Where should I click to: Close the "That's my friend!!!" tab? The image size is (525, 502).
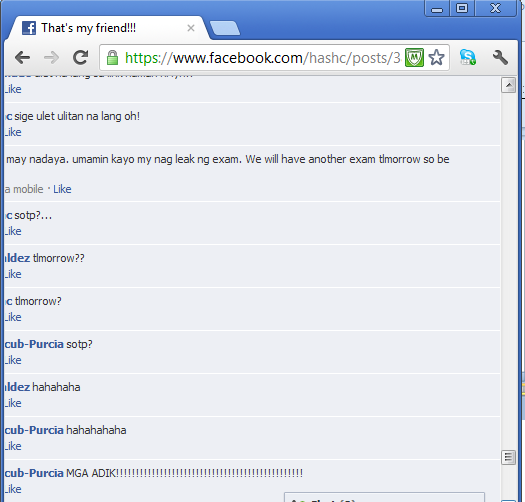point(191,28)
